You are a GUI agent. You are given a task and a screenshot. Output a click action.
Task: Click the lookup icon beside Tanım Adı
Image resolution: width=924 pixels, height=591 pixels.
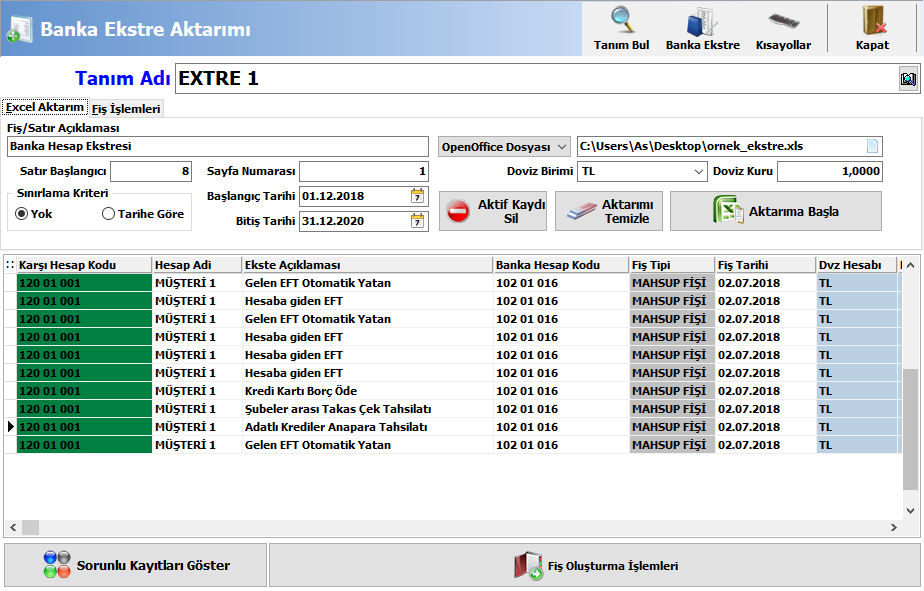point(908,79)
